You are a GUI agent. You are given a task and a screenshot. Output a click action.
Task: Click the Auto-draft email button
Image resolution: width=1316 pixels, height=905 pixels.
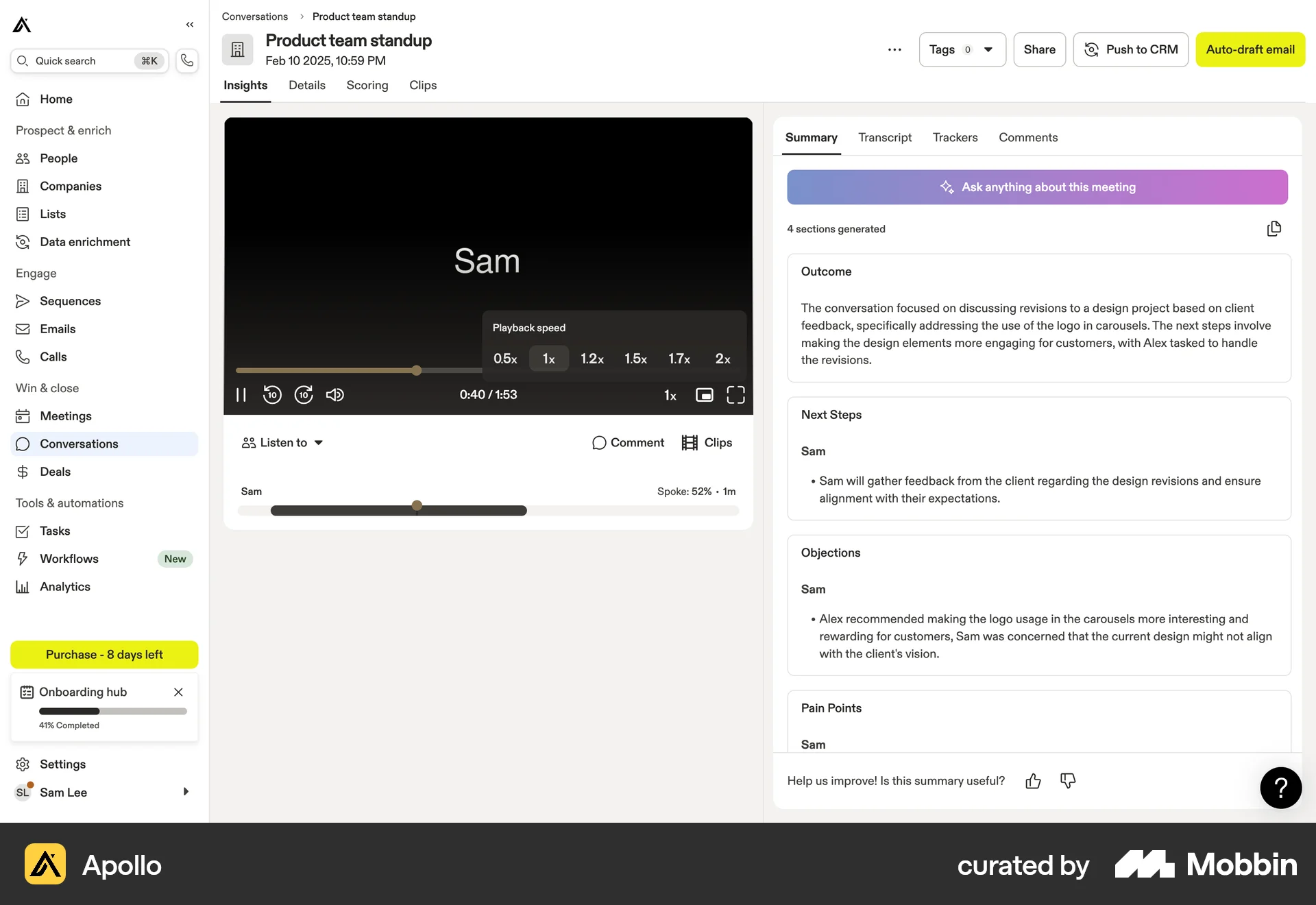pos(1250,49)
